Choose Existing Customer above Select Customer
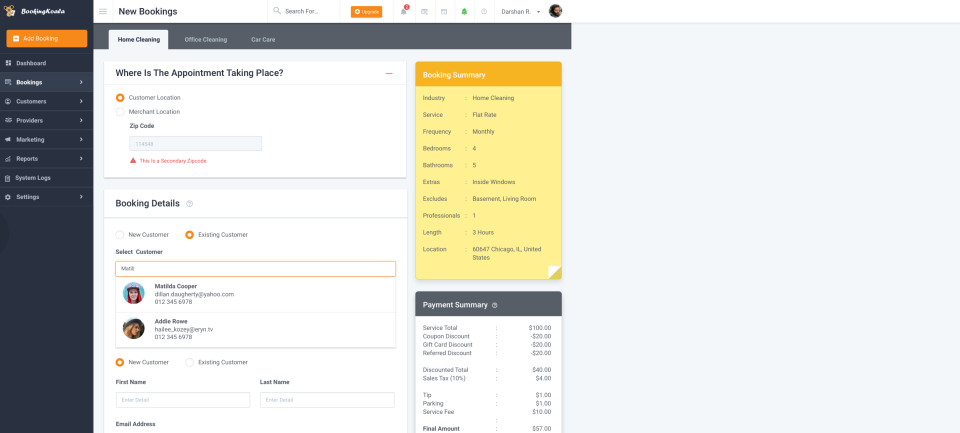 pyautogui.click(x=190, y=235)
